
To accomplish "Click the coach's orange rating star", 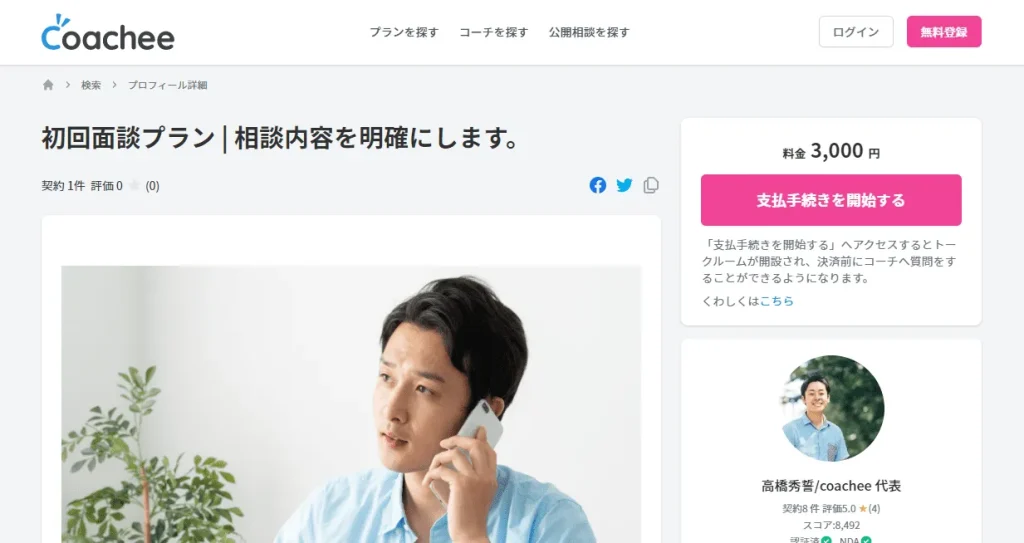I will (862, 508).
